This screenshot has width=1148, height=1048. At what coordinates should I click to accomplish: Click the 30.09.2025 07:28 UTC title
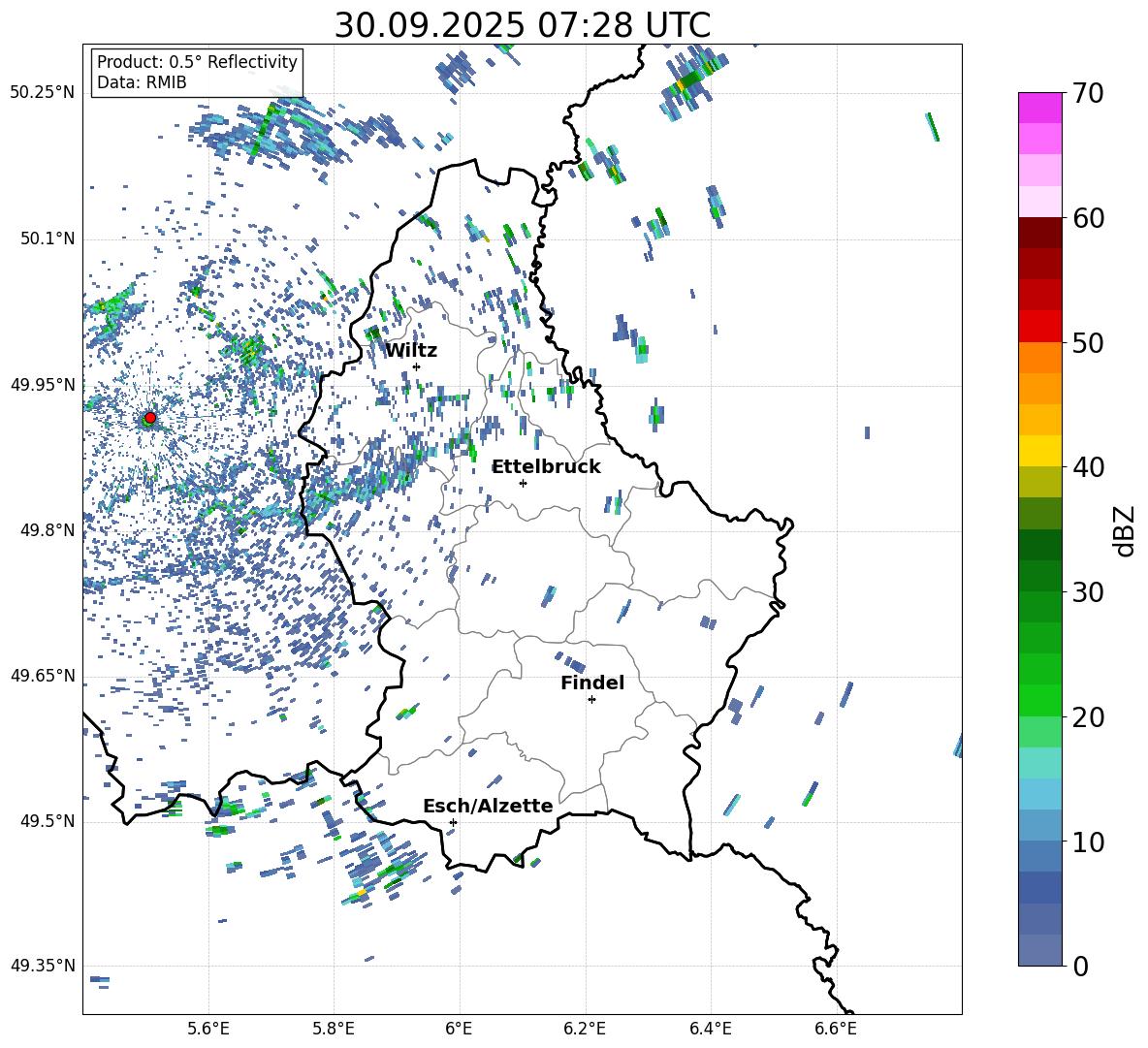522,25
